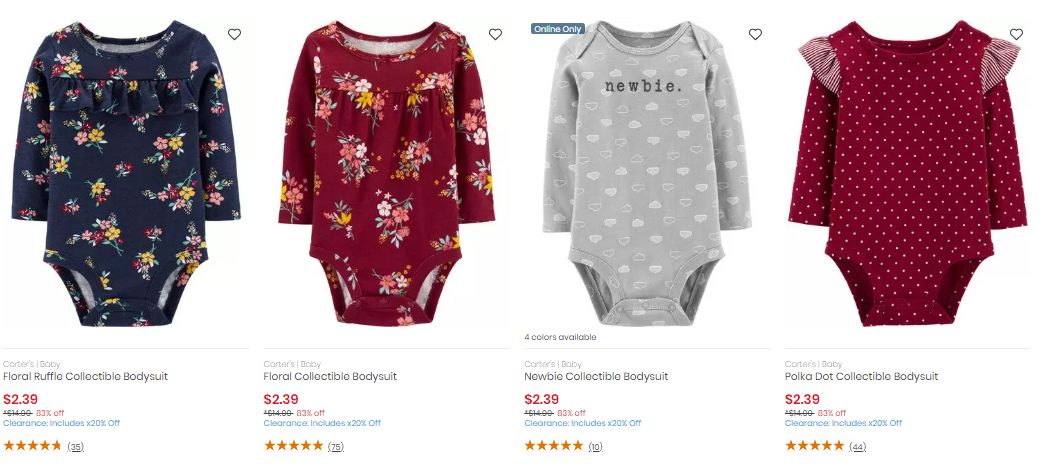Image resolution: width=1047 pixels, height=468 pixels.
Task: Open Polka Dot Collectible Bodysuit title link
Action: coord(861,377)
